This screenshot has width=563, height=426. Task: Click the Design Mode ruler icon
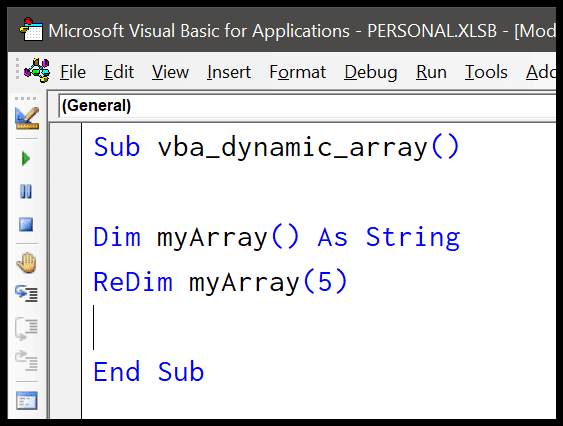(x=27, y=118)
